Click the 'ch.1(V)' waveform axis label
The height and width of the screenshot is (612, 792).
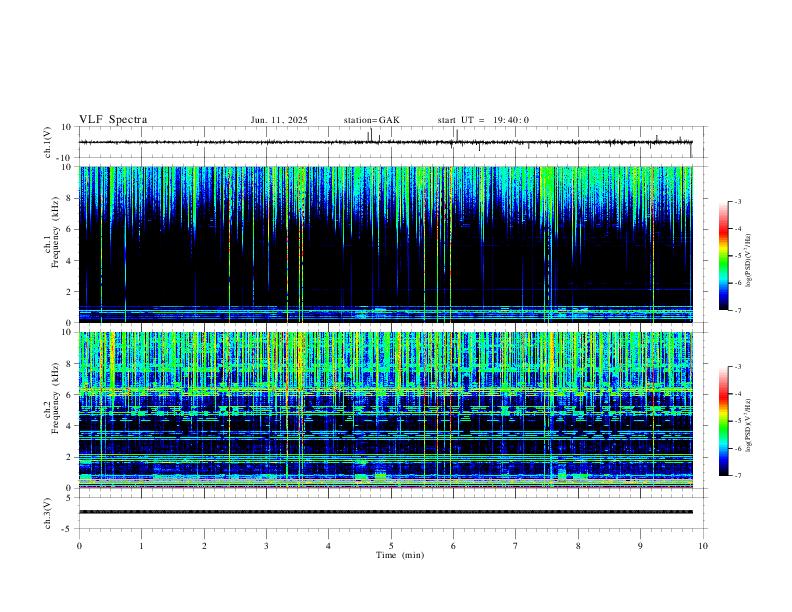[x=48, y=142]
